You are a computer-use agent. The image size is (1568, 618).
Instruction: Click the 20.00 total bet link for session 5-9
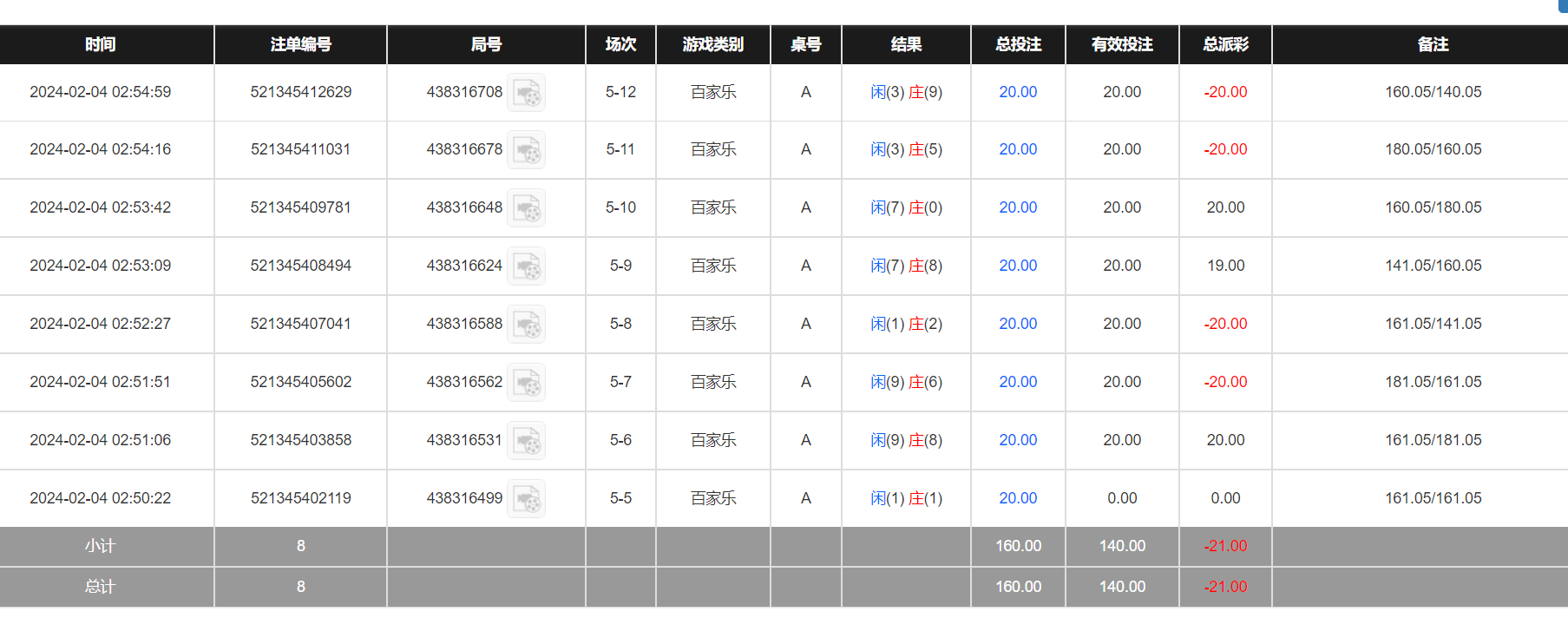coord(1018,266)
